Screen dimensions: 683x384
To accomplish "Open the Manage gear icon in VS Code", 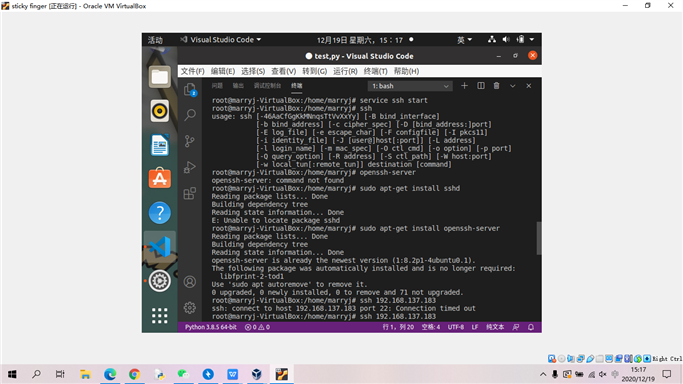I will (190, 308).
